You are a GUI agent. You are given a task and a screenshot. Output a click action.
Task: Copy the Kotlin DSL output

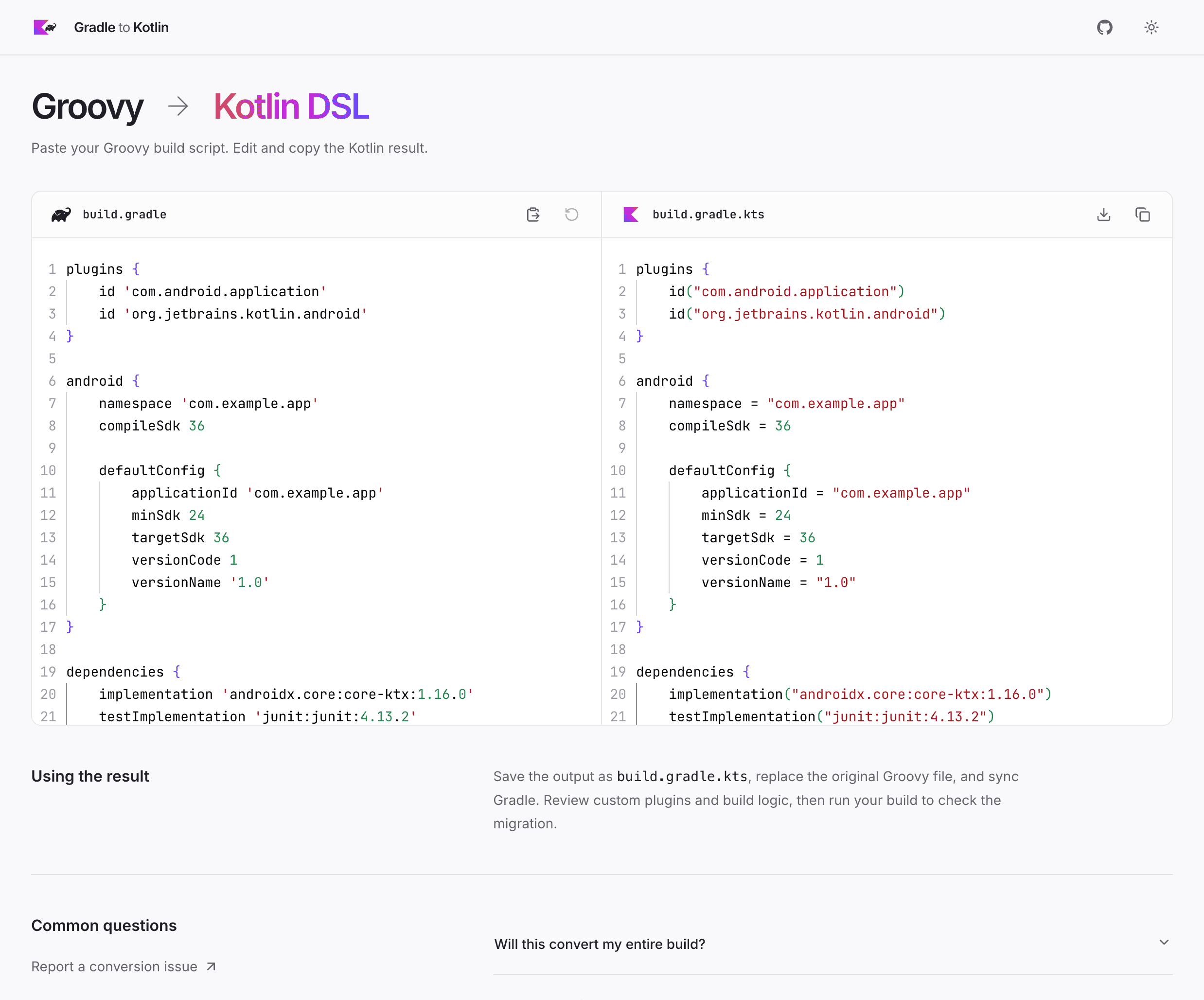[x=1143, y=214]
